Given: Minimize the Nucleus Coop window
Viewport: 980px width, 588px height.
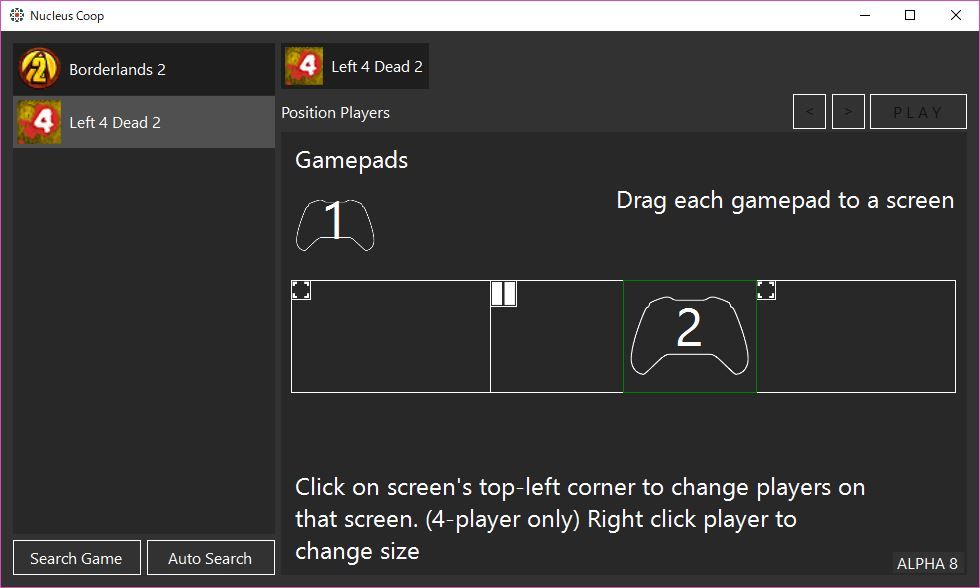Looking at the screenshot, I should coord(865,15).
